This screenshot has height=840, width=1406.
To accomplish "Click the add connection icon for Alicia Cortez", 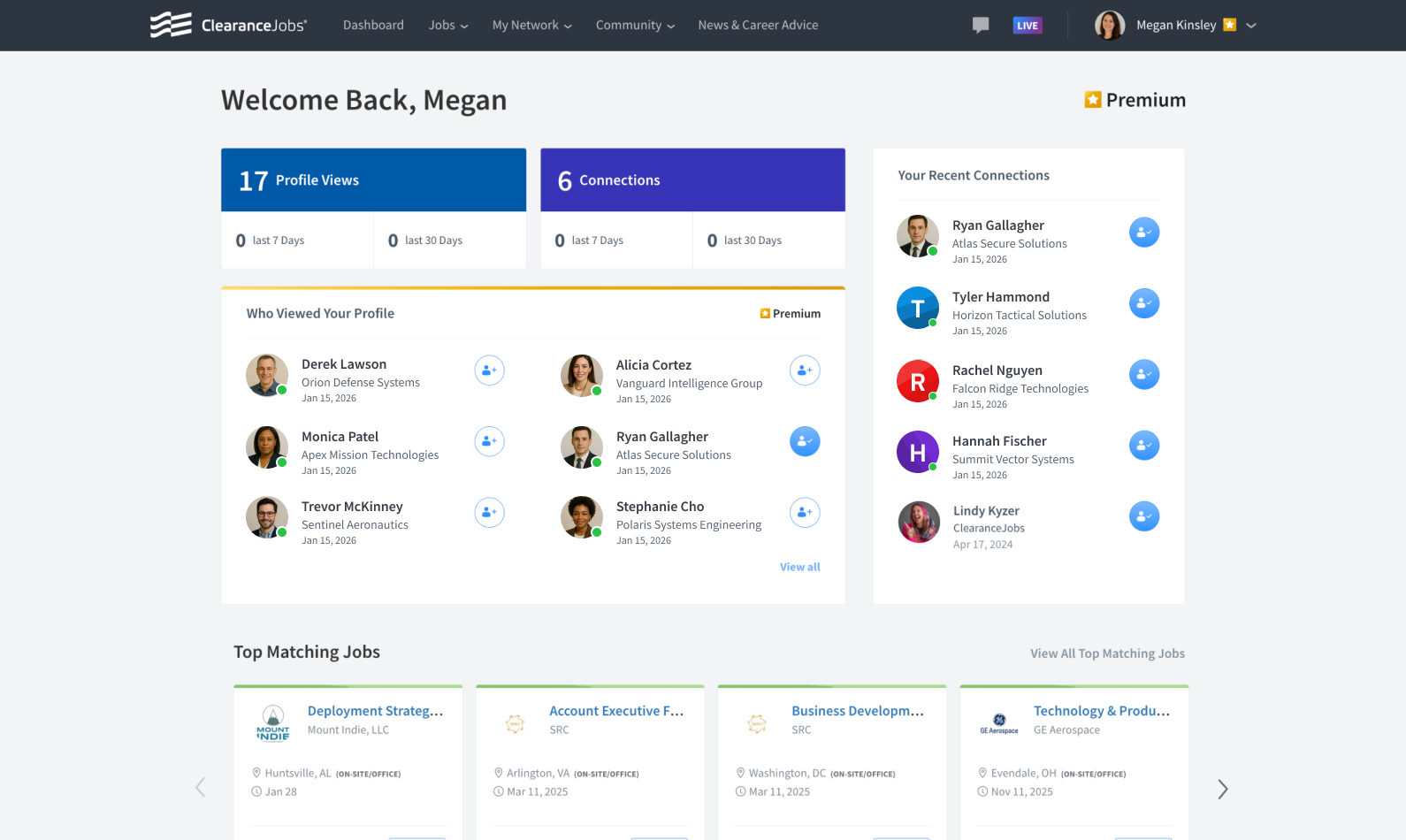I will (x=805, y=370).
